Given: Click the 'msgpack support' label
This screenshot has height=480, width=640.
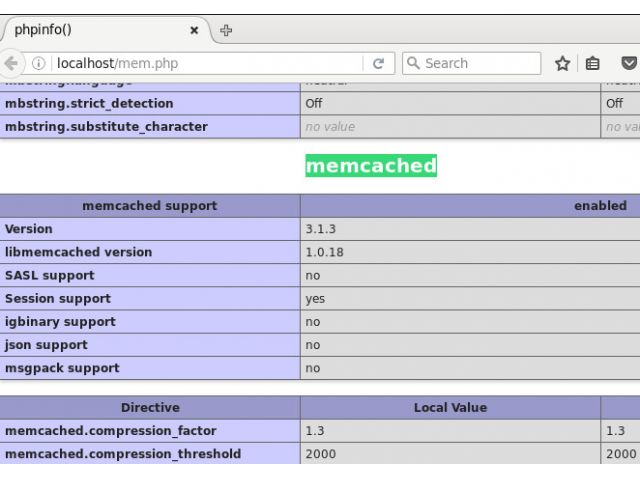Looking at the screenshot, I should coord(62,368).
